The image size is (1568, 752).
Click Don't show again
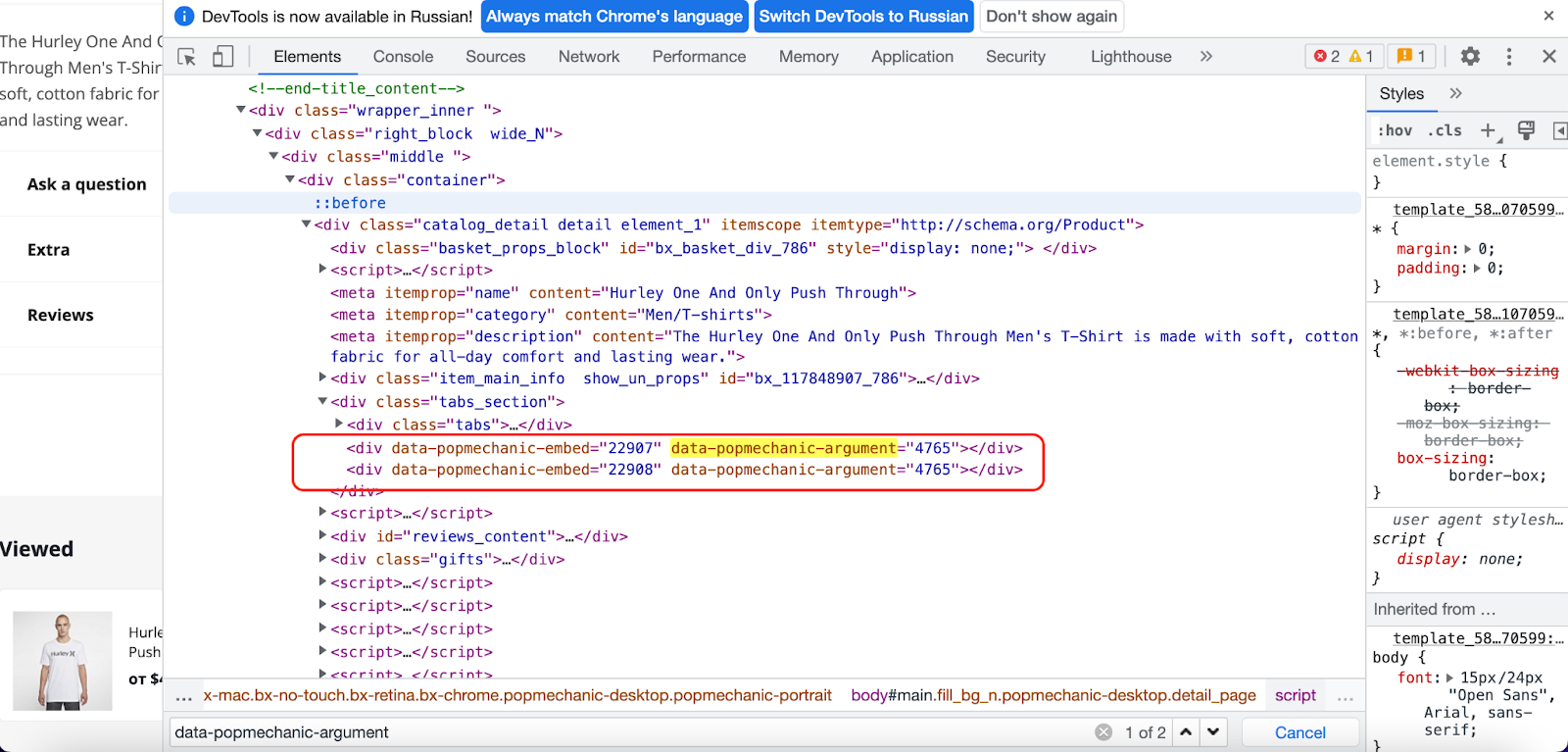pos(1052,16)
